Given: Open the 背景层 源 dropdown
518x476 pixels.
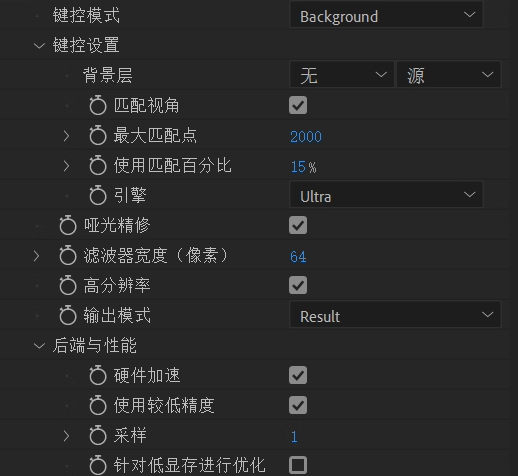Looking at the screenshot, I should click(x=449, y=75).
